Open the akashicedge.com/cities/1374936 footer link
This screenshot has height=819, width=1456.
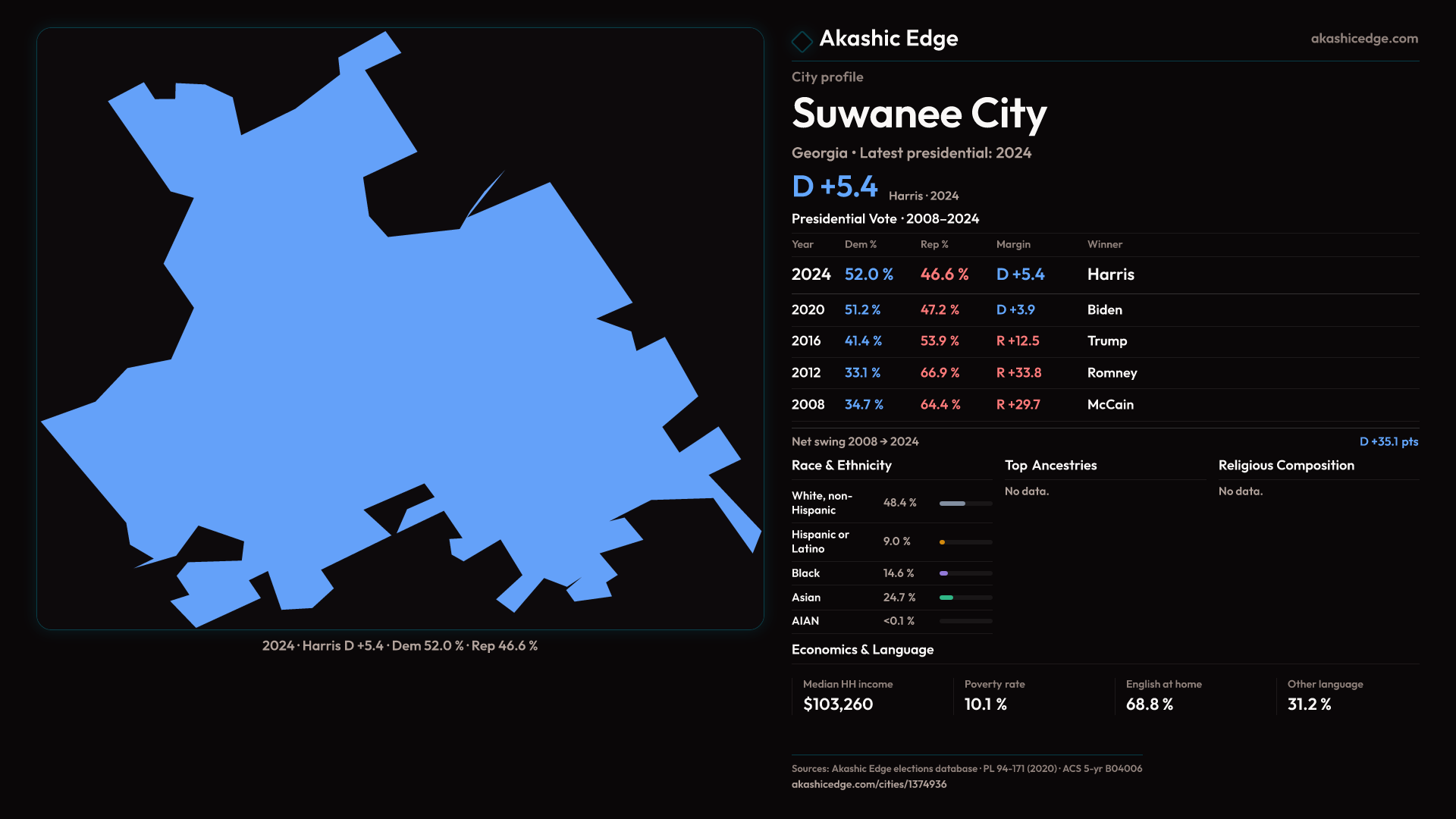coord(868,784)
